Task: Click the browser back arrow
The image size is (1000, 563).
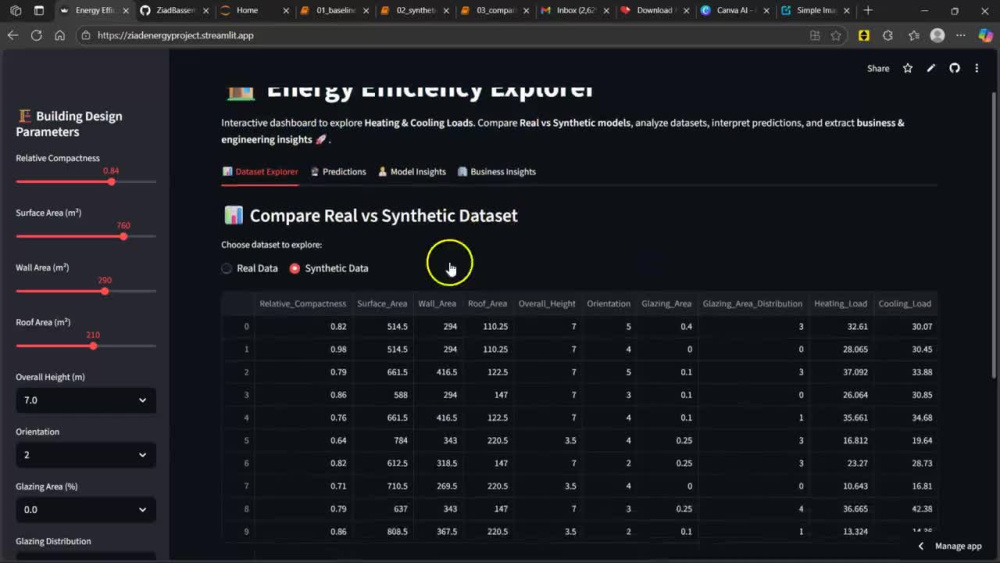Action: [13, 36]
